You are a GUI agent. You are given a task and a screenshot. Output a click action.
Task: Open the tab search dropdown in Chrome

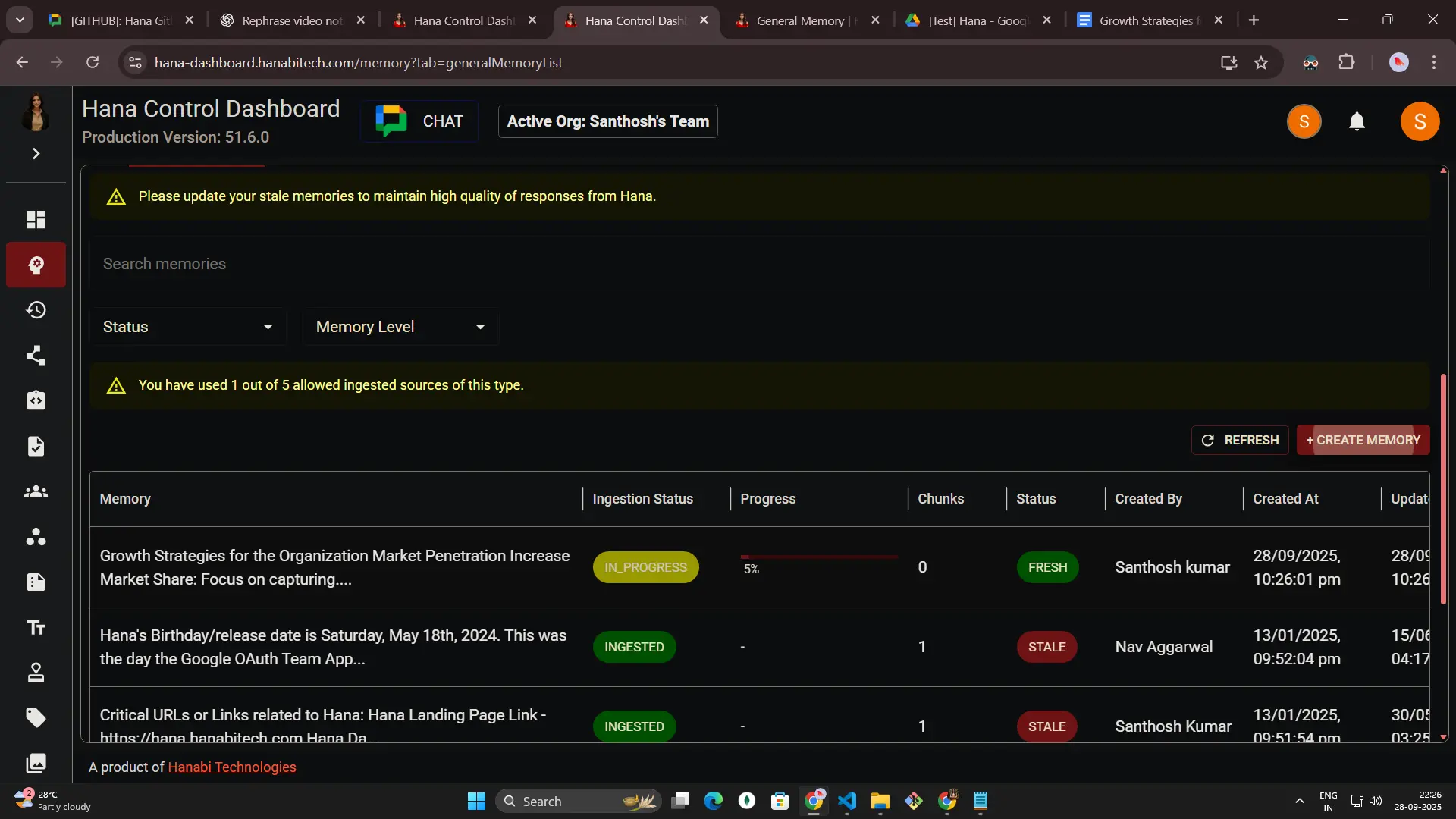[20, 20]
